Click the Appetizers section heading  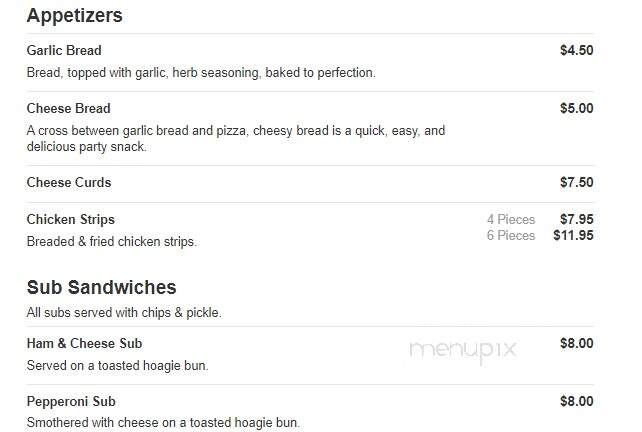(x=75, y=16)
